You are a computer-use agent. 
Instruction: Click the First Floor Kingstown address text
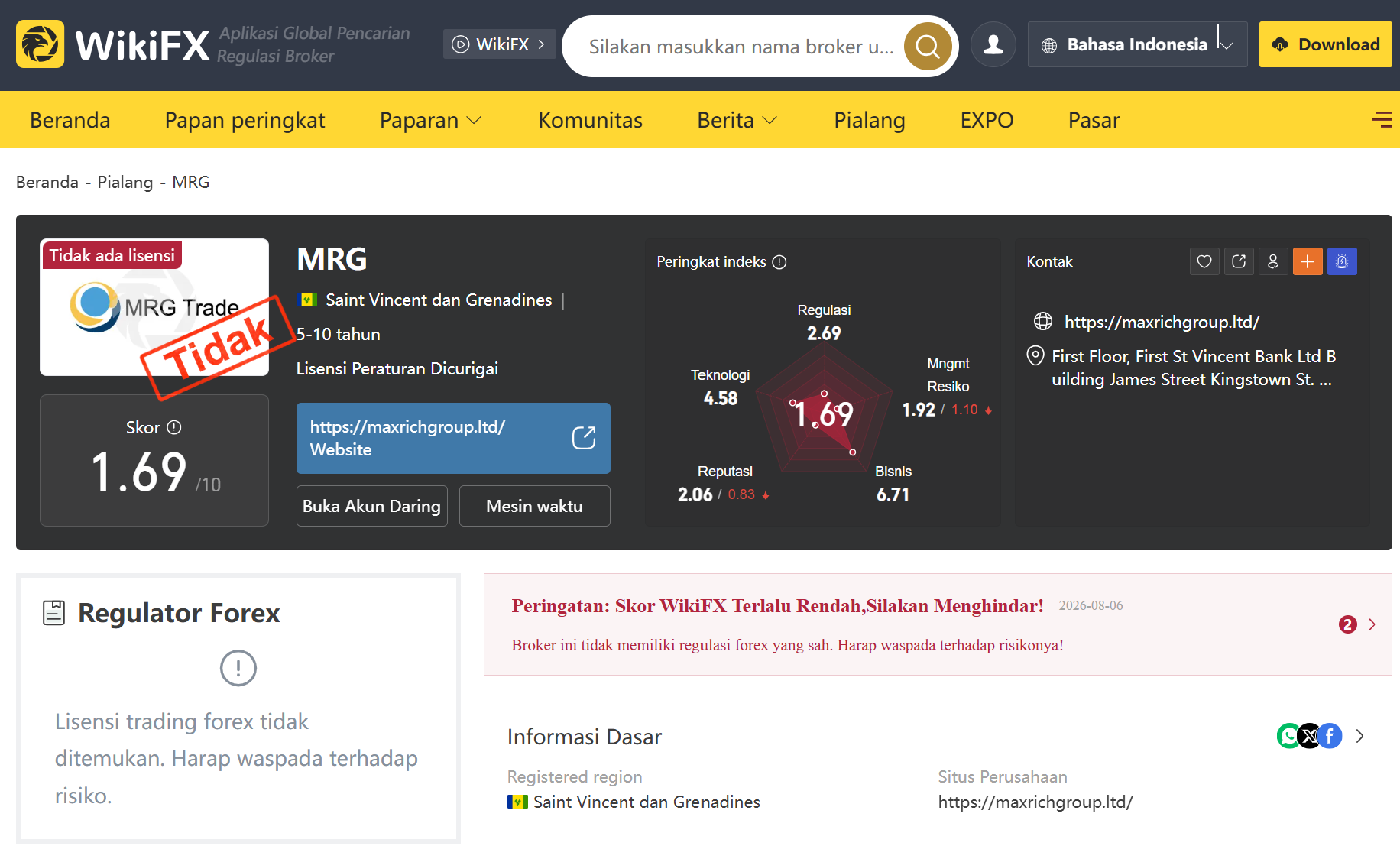1193,368
